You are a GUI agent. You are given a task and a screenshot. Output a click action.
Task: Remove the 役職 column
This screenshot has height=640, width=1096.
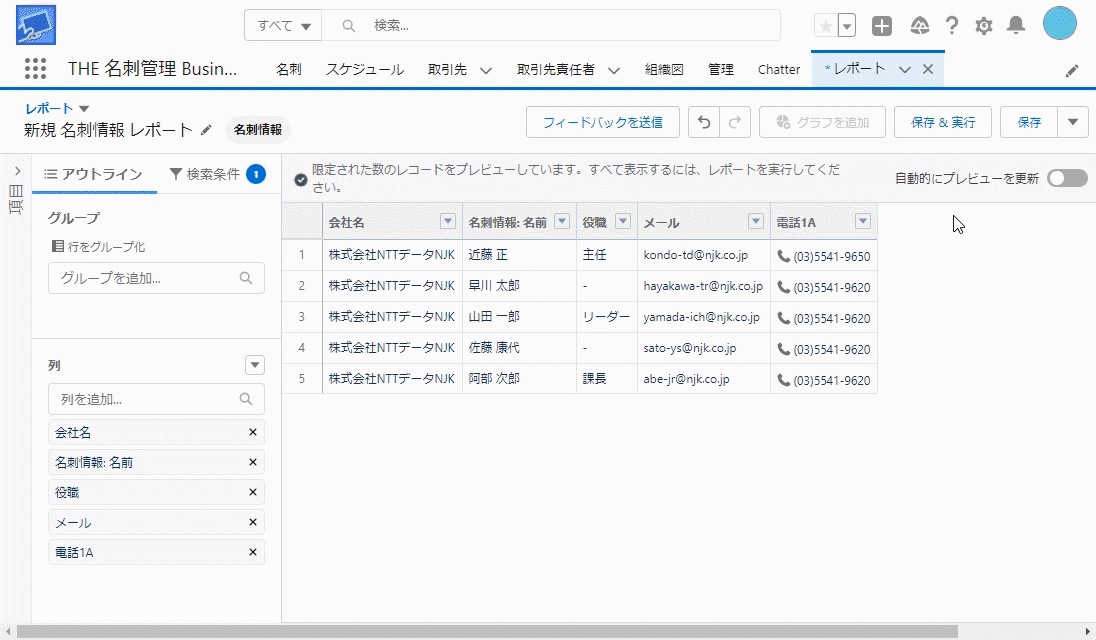pos(253,493)
